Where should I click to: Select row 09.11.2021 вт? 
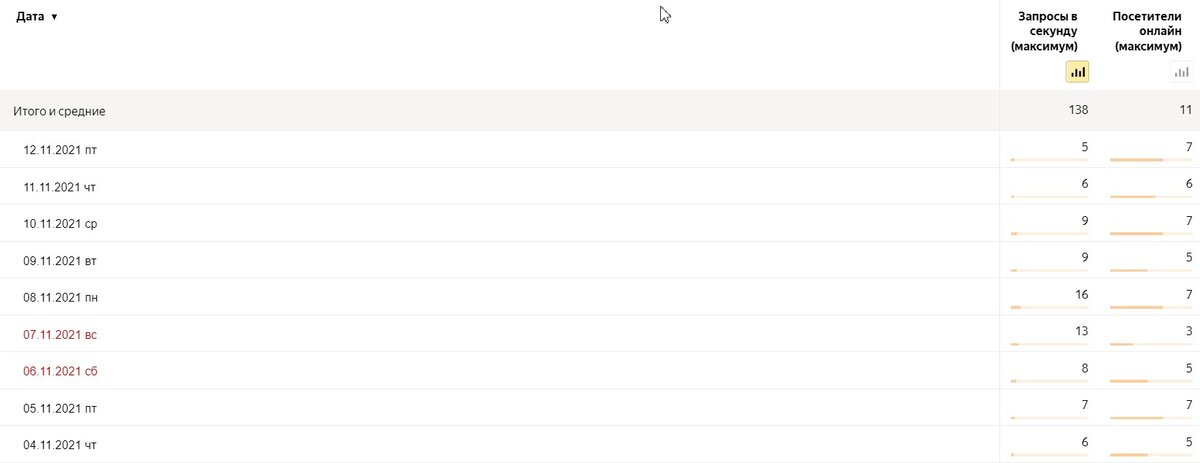pos(600,260)
